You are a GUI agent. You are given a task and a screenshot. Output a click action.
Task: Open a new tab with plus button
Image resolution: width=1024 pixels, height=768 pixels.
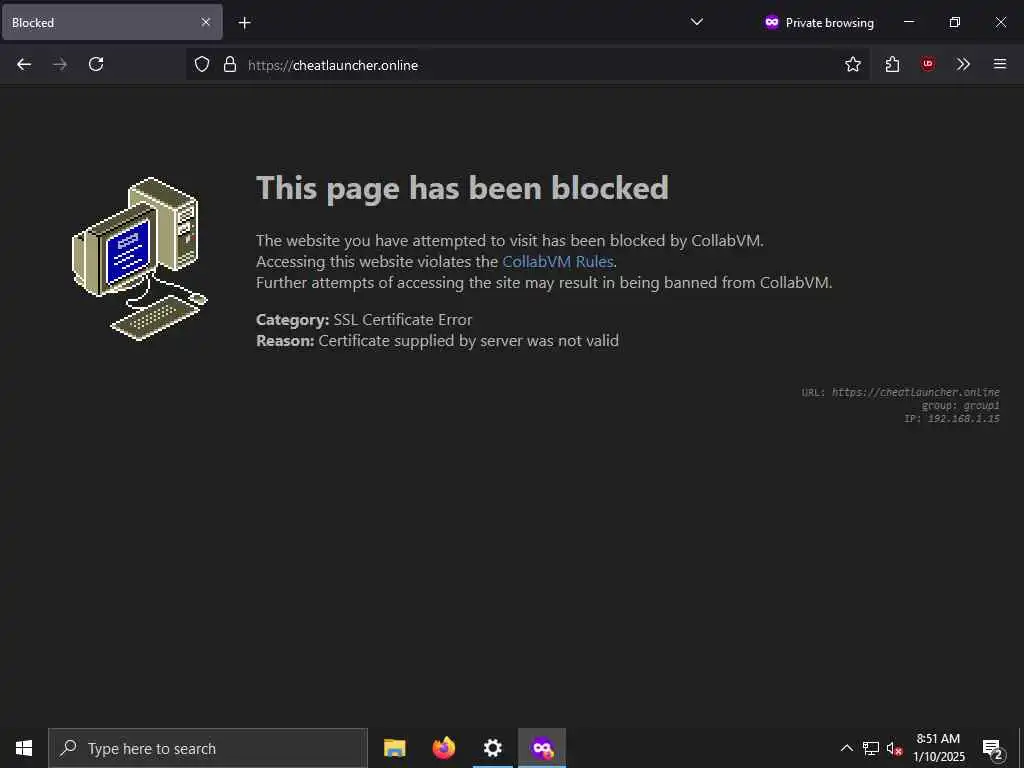click(244, 23)
